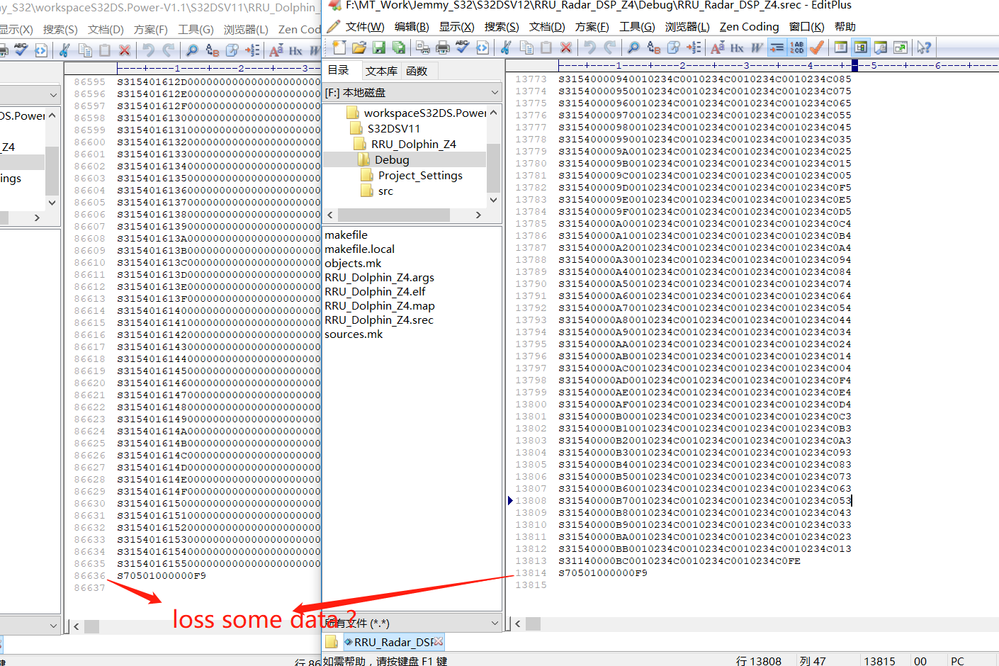The image size is (999, 666).
Task: Click Open file icon in right EditPlus toolbar
Action: [359, 48]
